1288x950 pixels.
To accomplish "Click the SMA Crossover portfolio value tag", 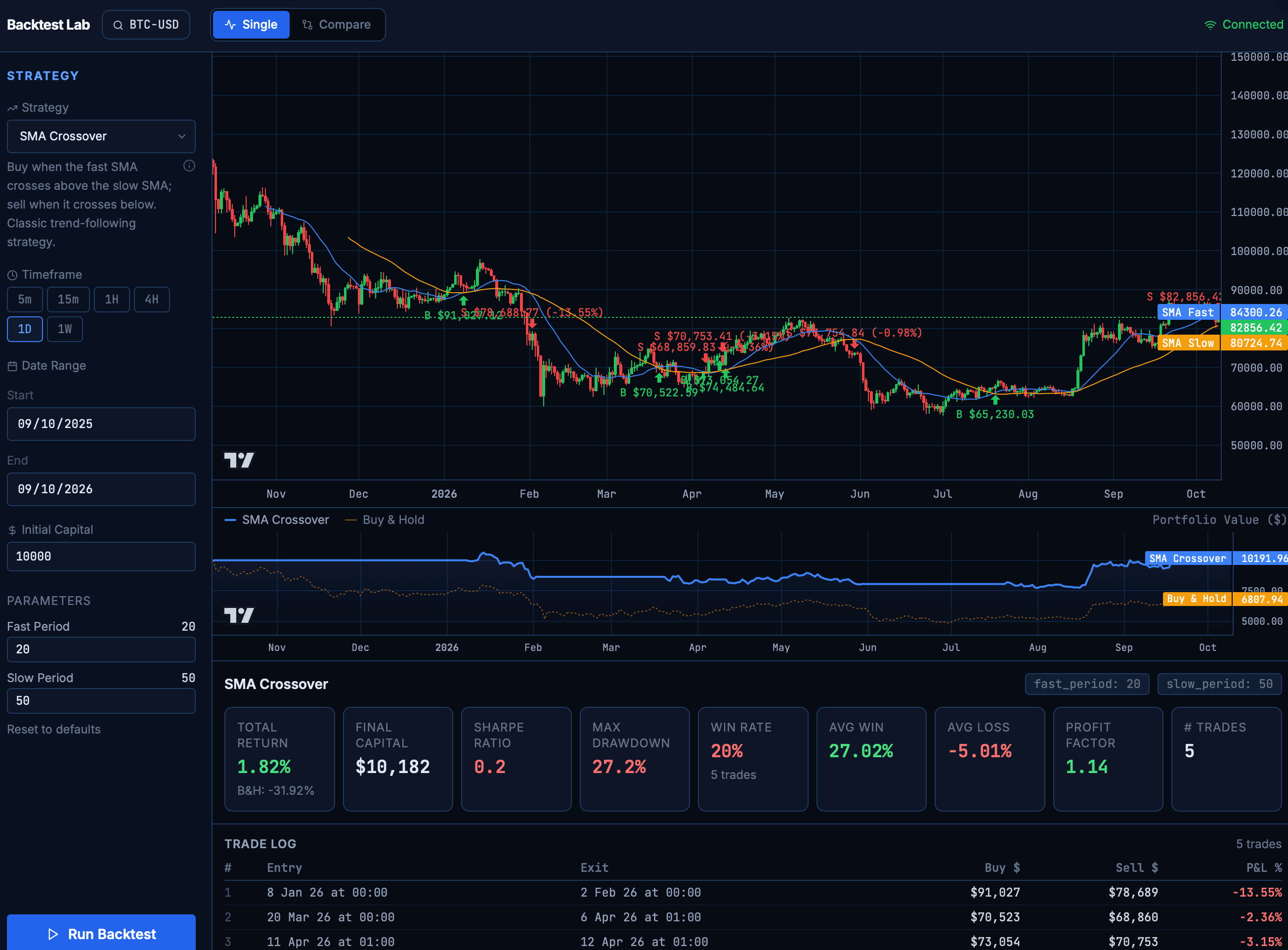I will tap(1188, 559).
